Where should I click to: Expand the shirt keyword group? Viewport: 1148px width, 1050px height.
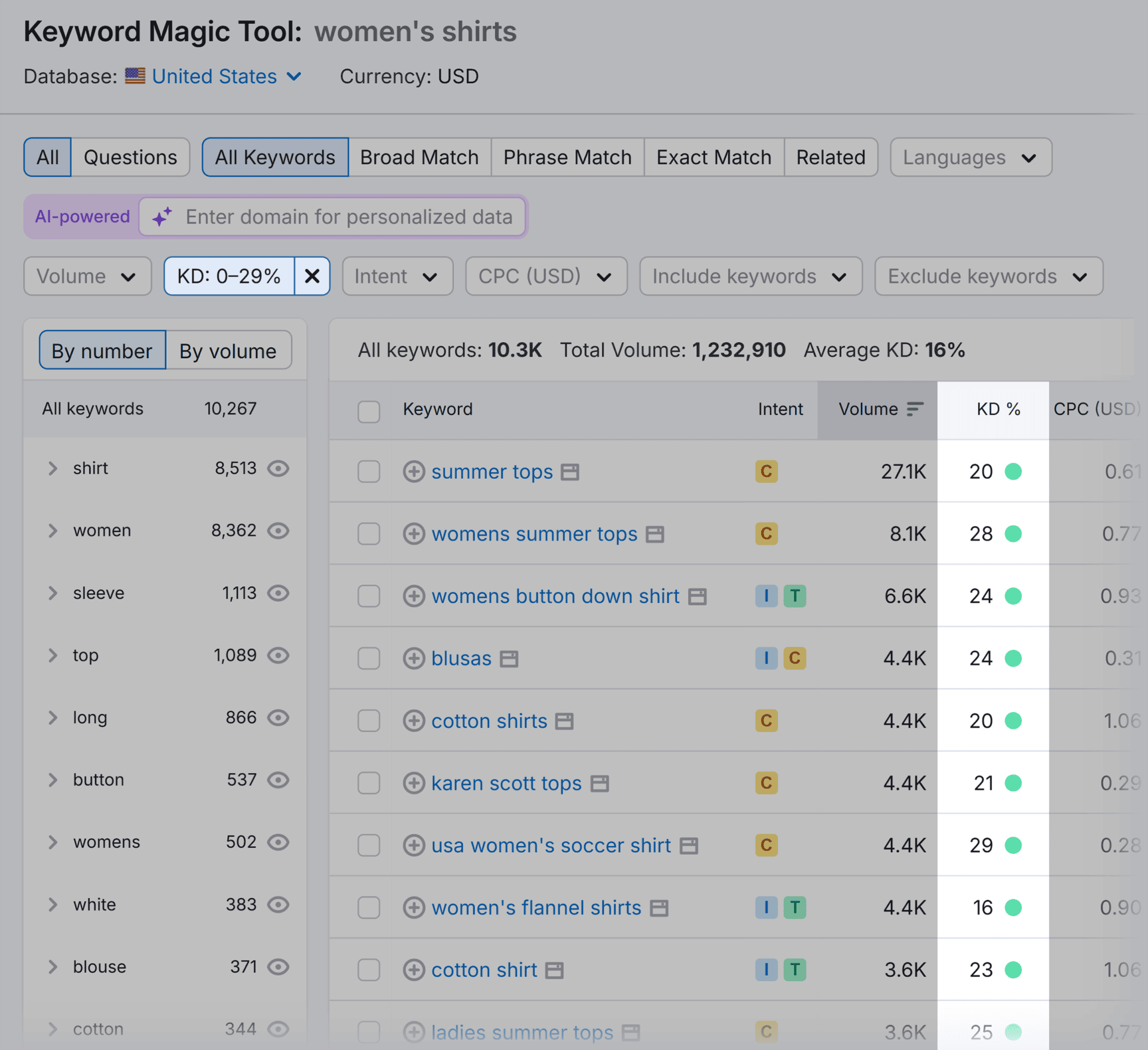53,468
